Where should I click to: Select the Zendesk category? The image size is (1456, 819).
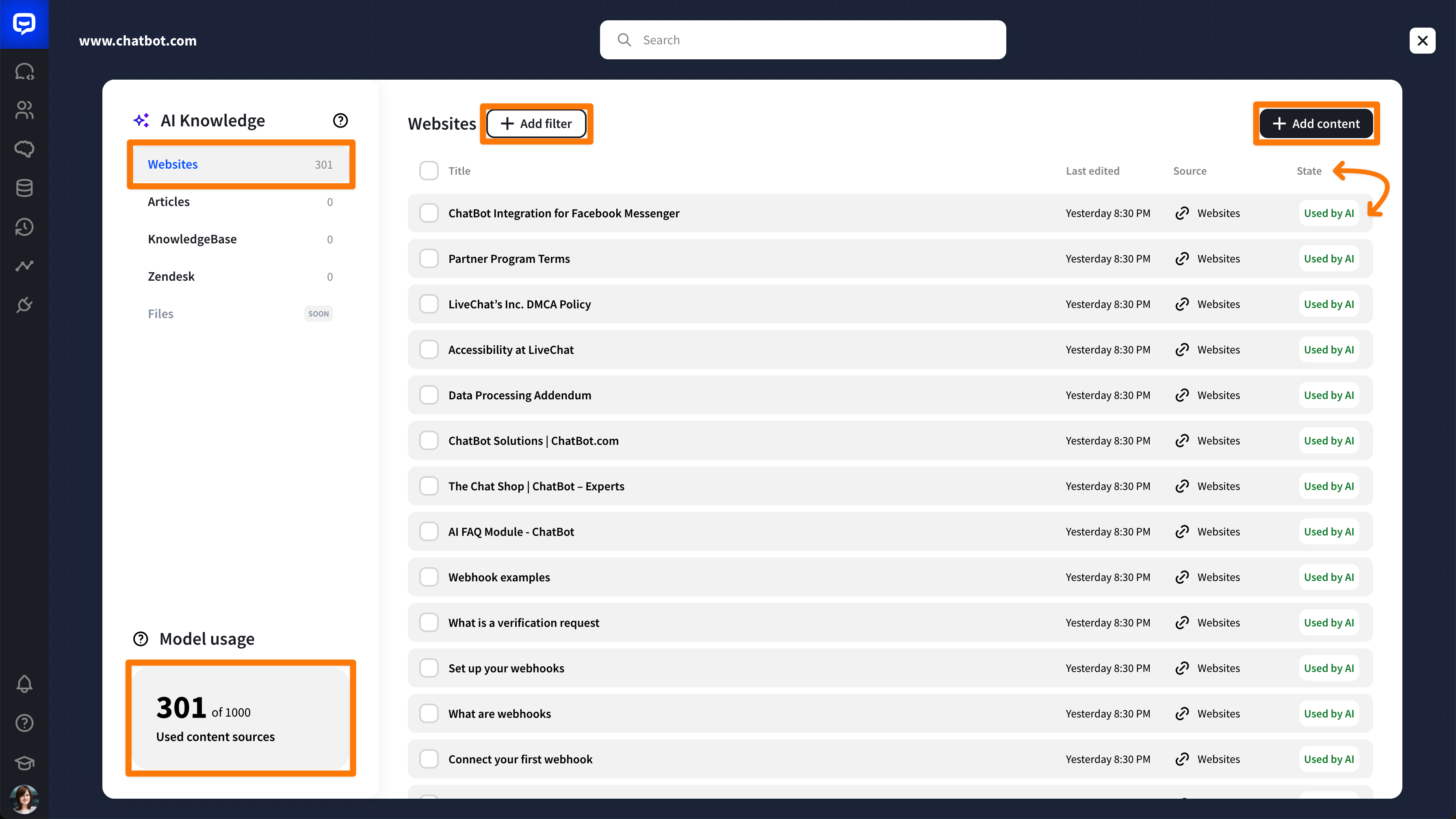pyautogui.click(x=241, y=276)
